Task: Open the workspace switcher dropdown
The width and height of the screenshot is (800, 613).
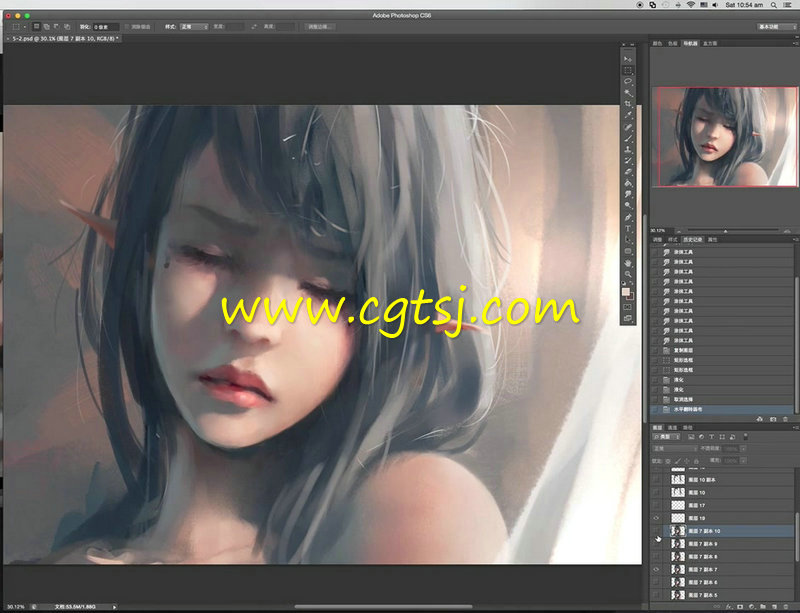Action: pyautogui.click(x=776, y=27)
